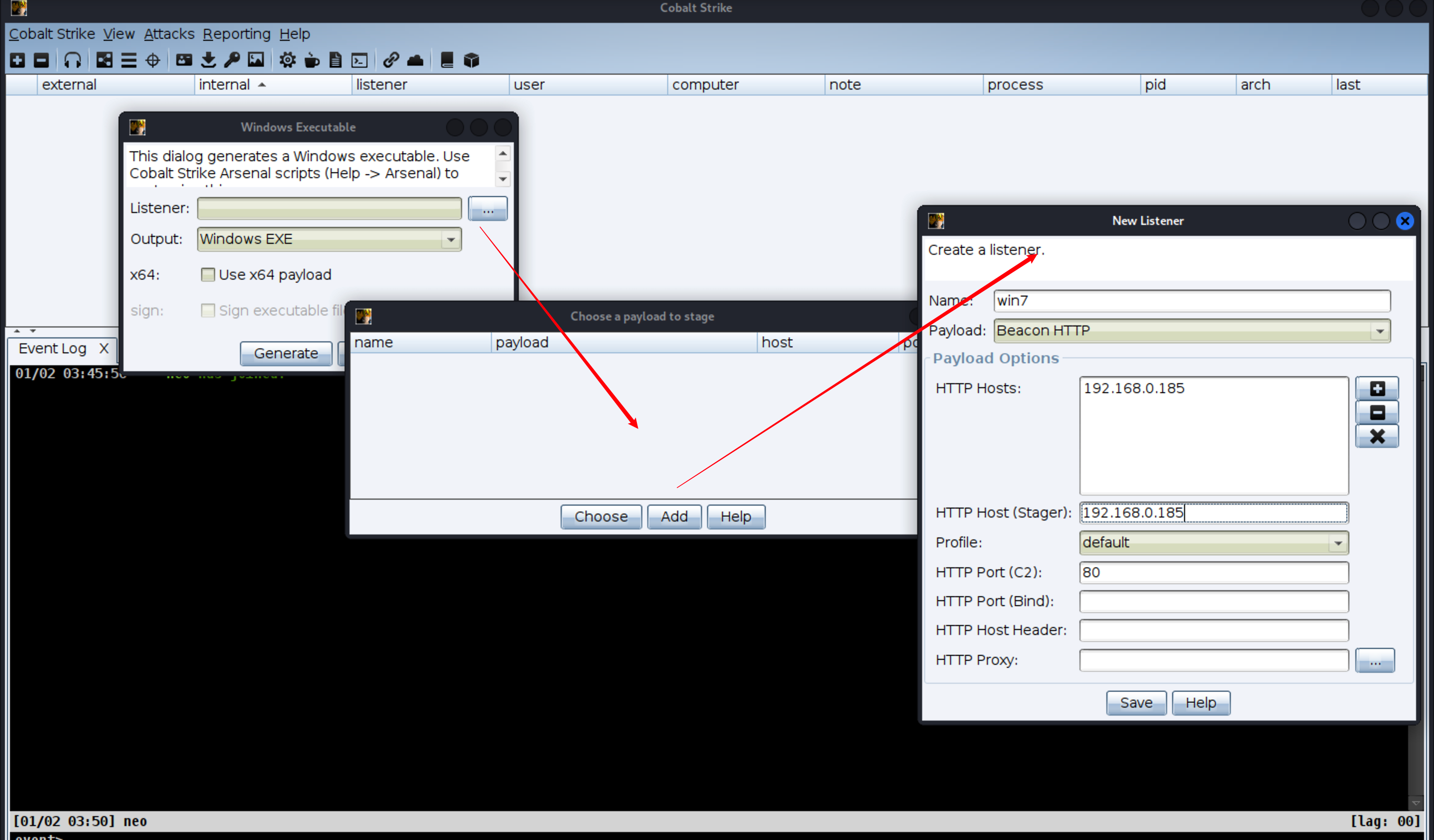Click the Generate button
Screen dimensions: 1434x840
[x=284, y=353]
